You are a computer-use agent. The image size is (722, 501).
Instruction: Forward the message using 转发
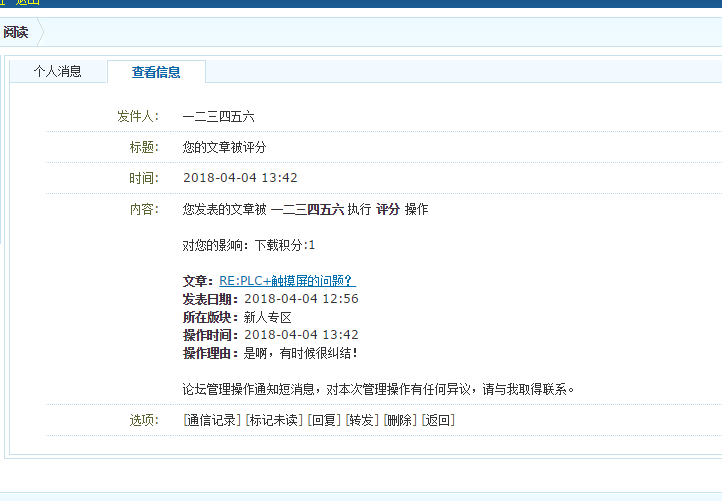362,420
